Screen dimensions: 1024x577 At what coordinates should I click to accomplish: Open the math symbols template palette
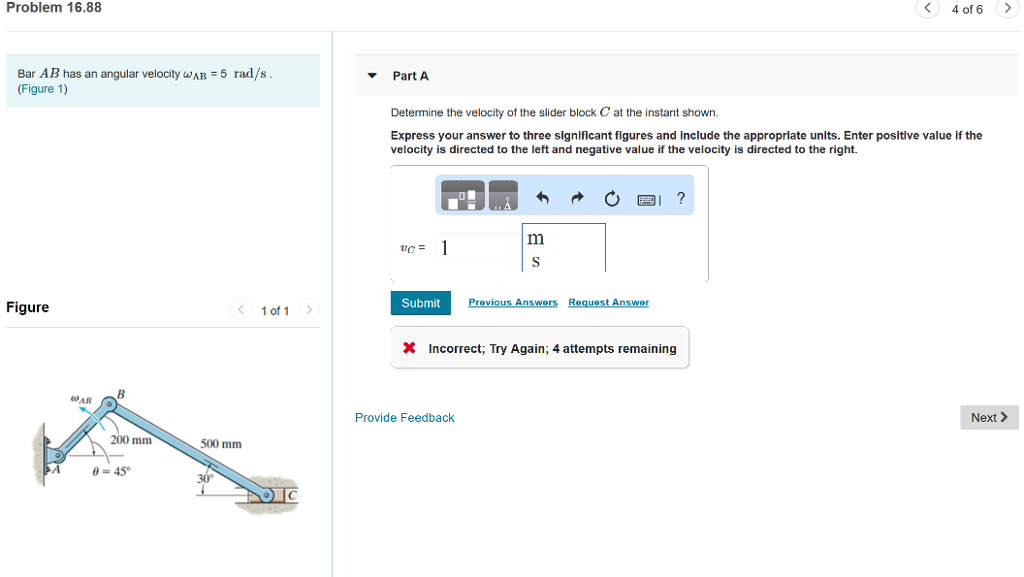(x=462, y=196)
